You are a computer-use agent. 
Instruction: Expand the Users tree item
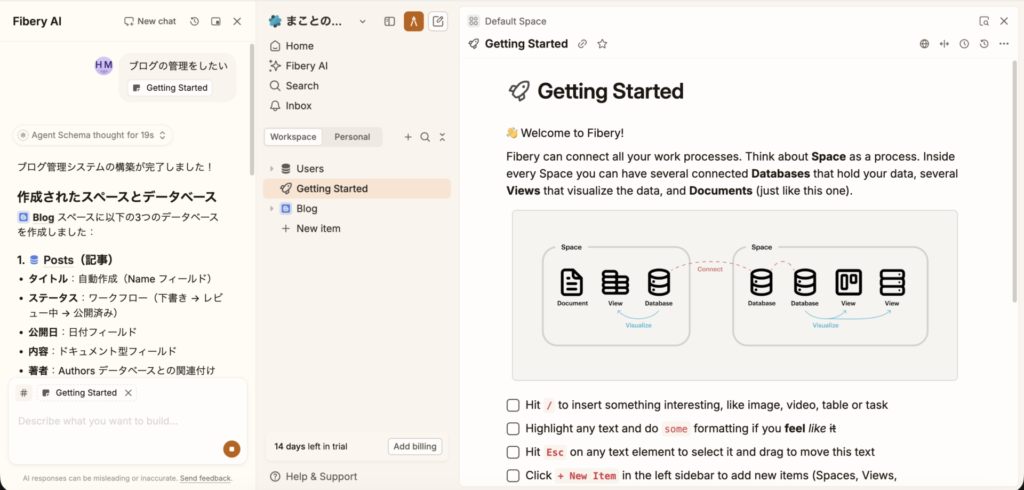pyautogui.click(x=272, y=169)
